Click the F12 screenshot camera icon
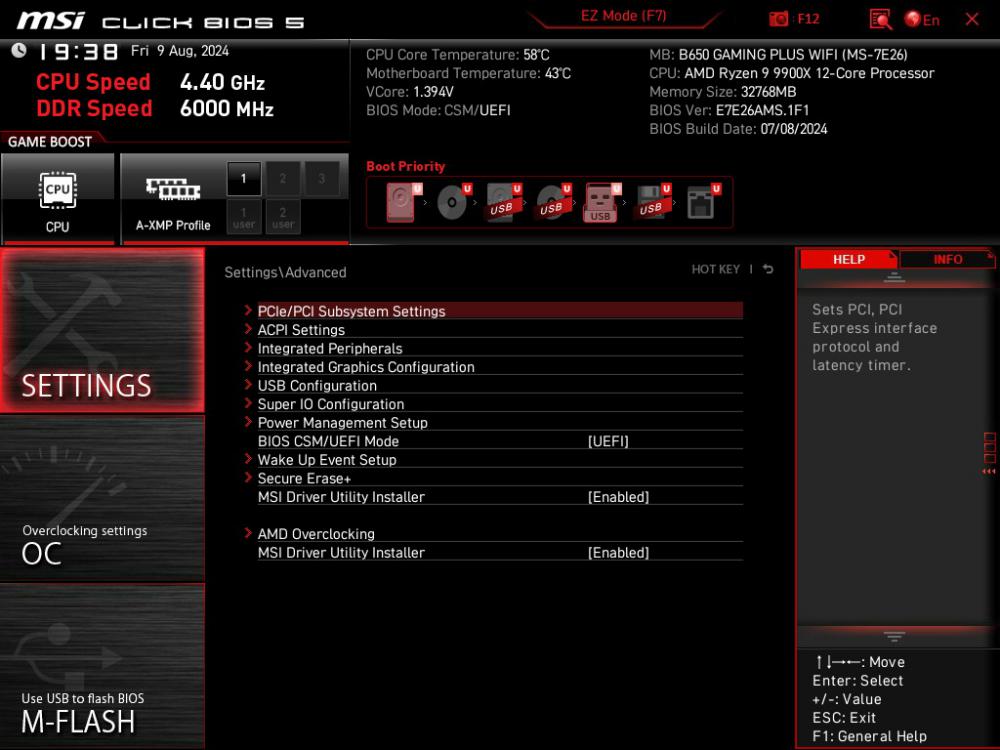The height and width of the screenshot is (750, 1000). [x=778, y=19]
